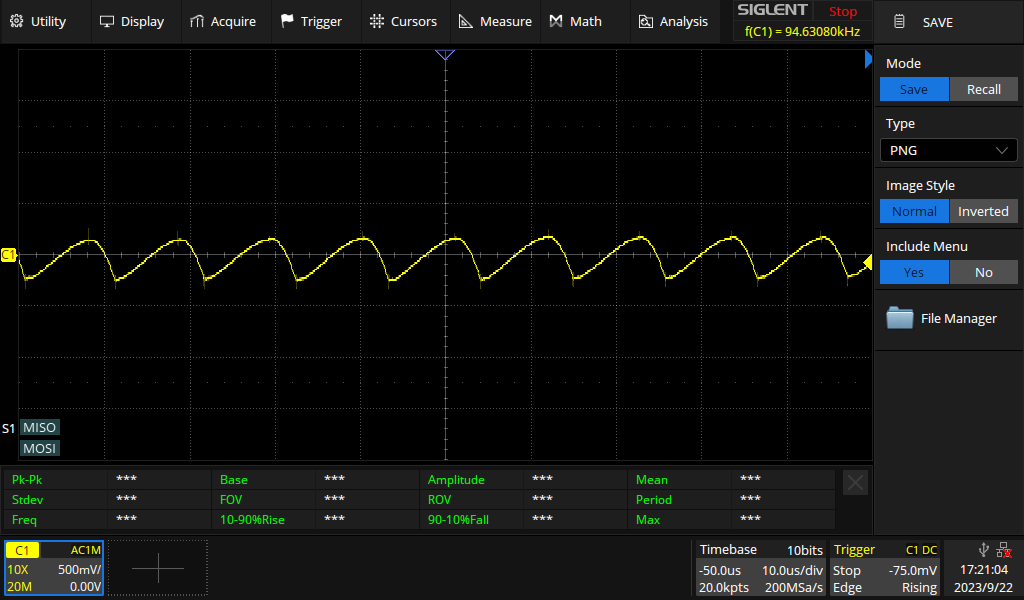The height and width of the screenshot is (600, 1024).
Task: Select the C1 channel box
Action: pos(54,568)
